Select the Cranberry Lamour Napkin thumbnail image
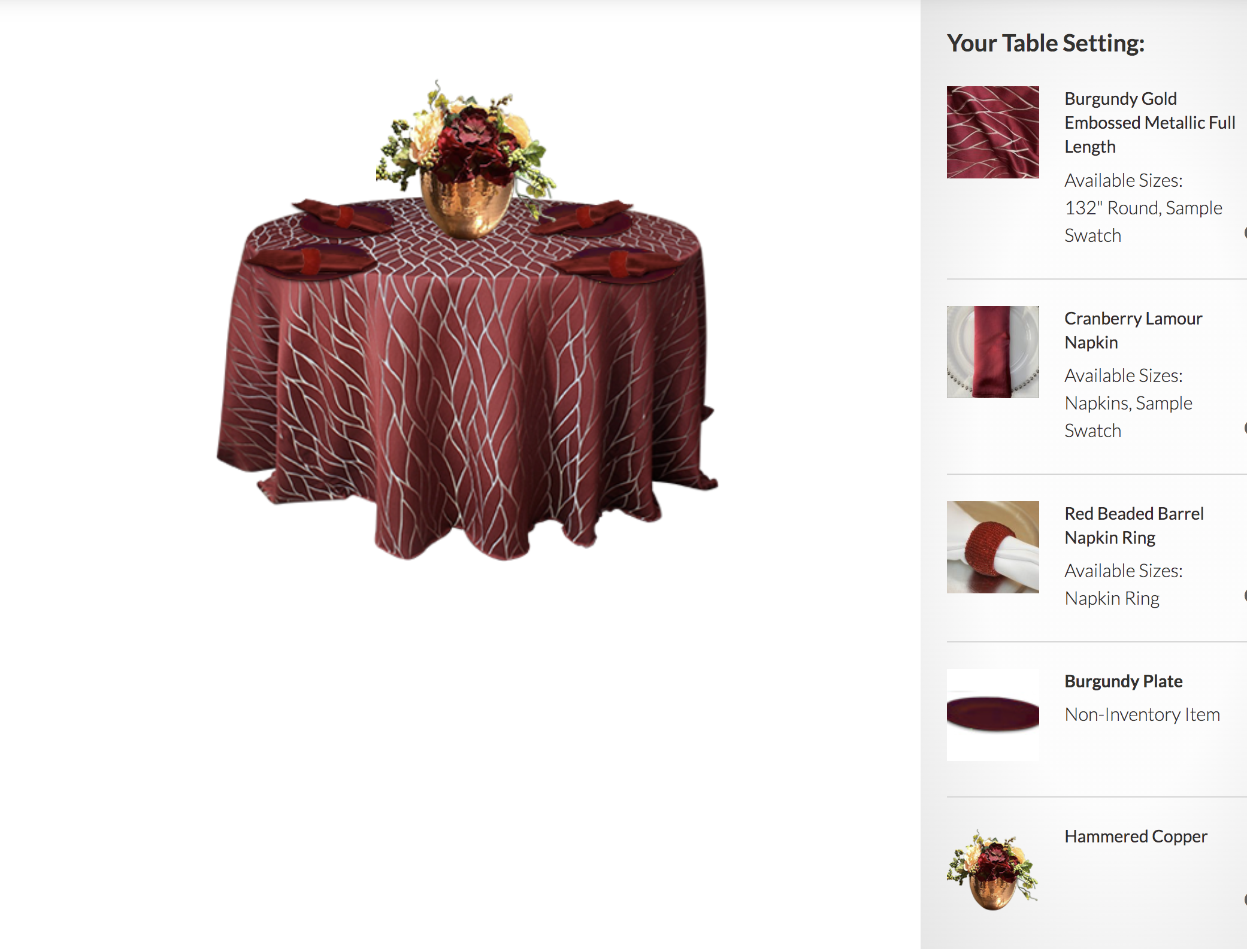 pos(992,352)
